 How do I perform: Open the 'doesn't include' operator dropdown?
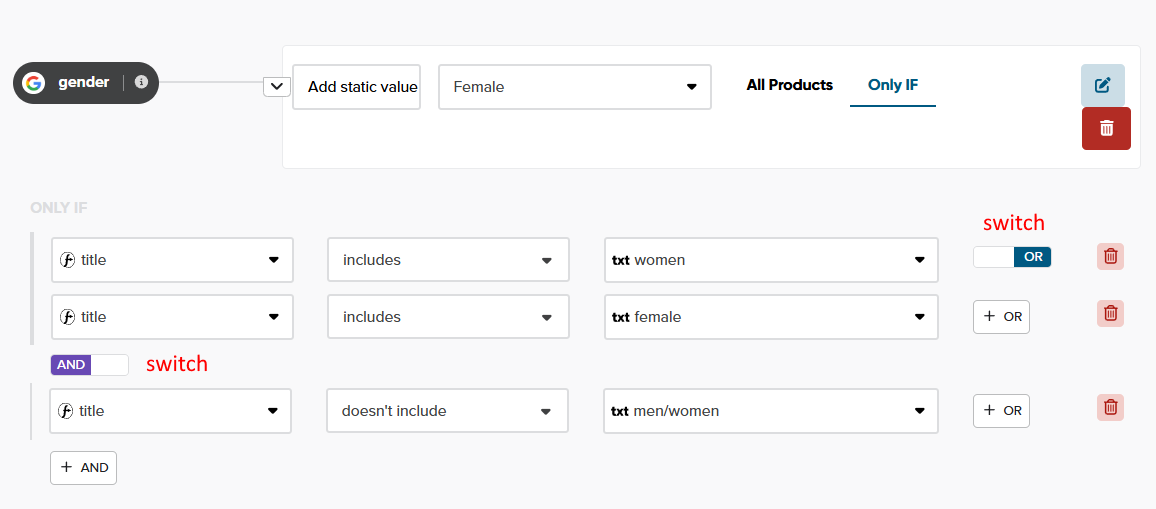[447, 411]
